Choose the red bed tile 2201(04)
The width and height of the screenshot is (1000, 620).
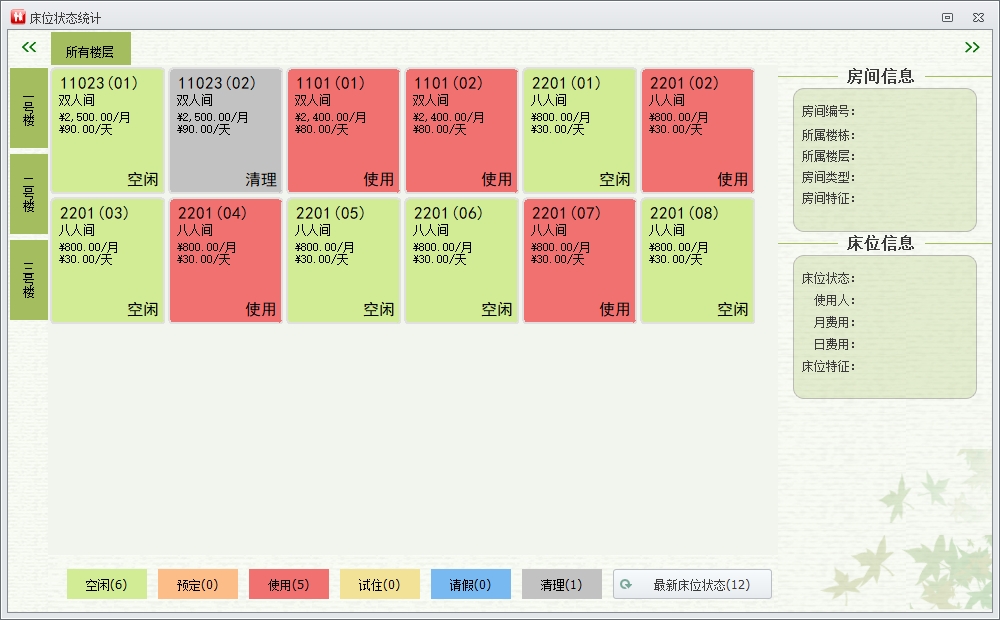click(x=225, y=260)
